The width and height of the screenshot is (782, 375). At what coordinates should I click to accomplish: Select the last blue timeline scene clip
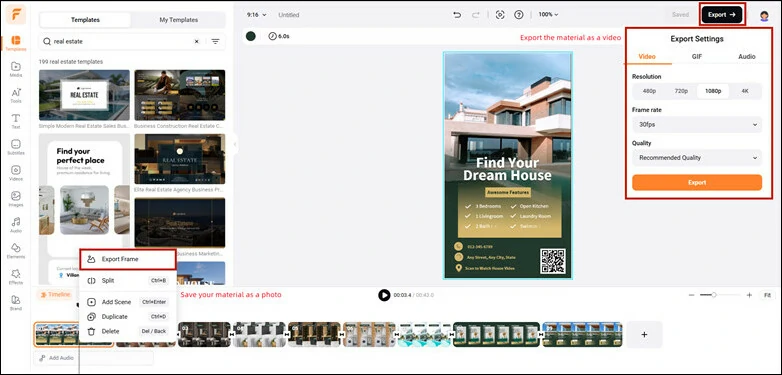(583, 335)
